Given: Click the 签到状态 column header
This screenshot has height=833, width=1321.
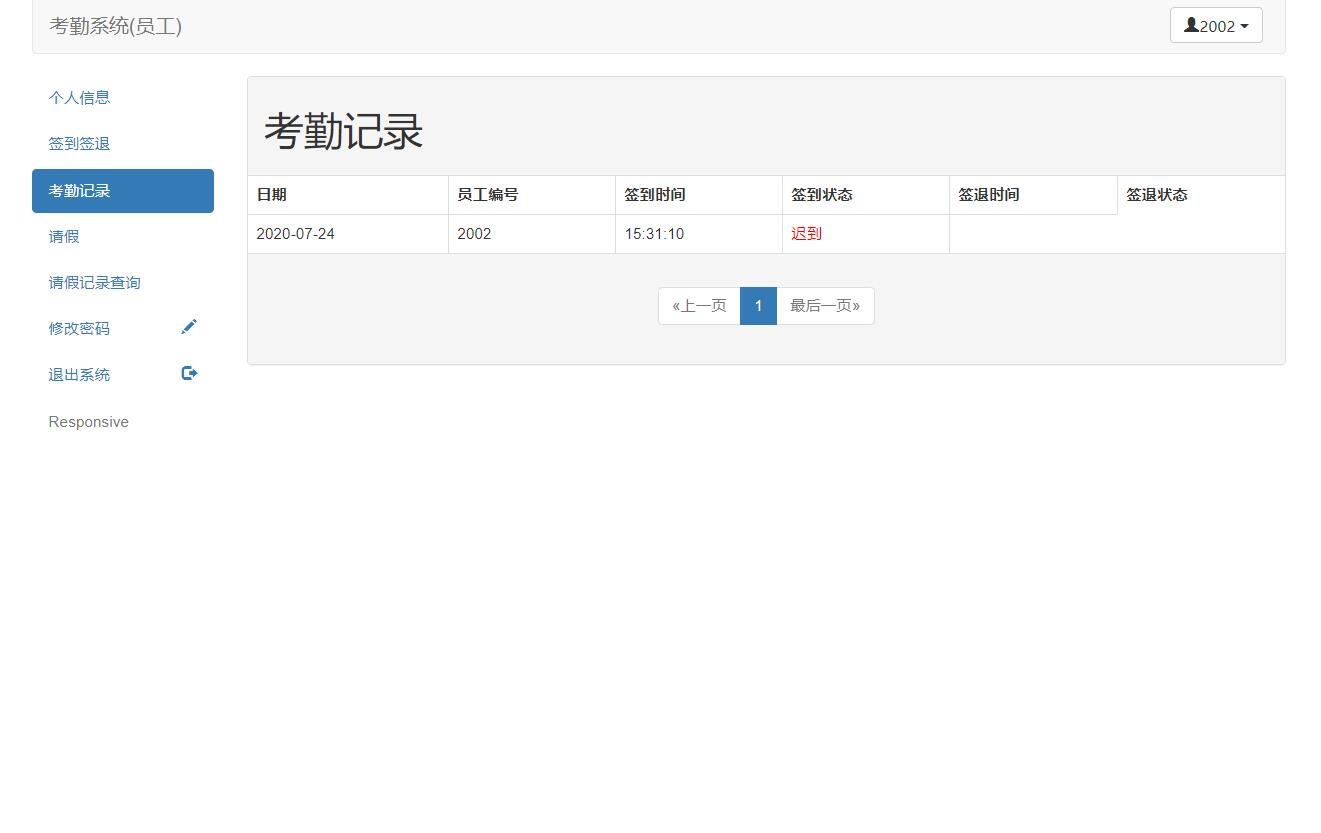Looking at the screenshot, I should pos(821,194).
